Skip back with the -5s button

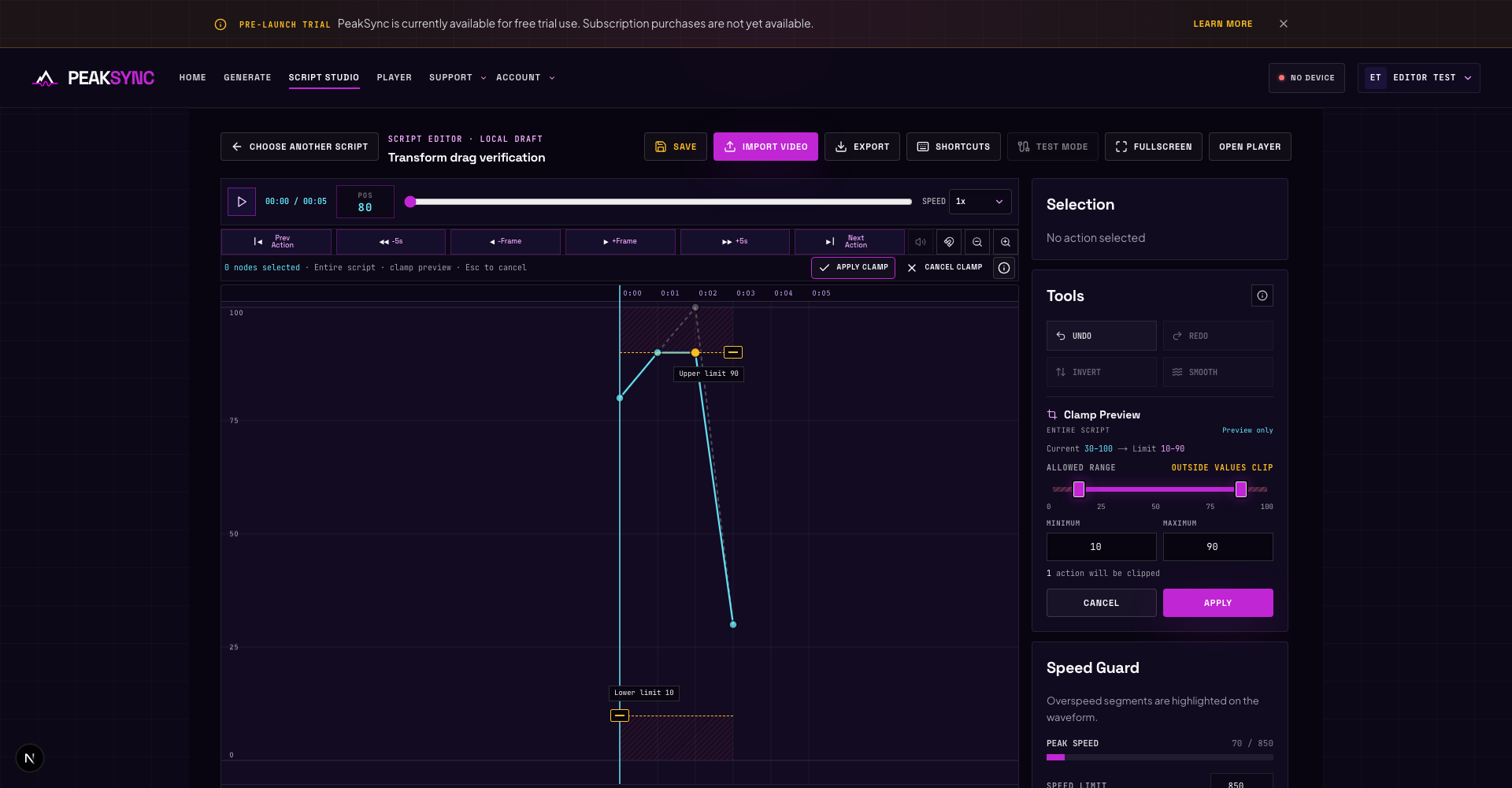[x=391, y=242]
